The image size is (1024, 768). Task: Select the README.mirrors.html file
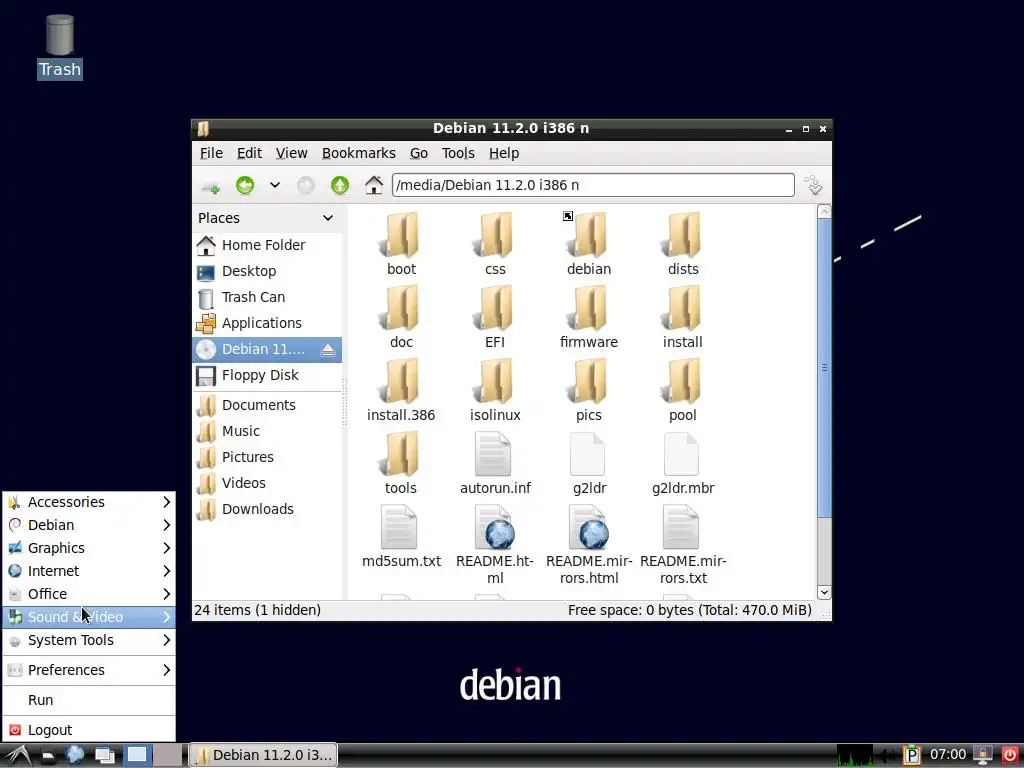click(x=589, y=545)
